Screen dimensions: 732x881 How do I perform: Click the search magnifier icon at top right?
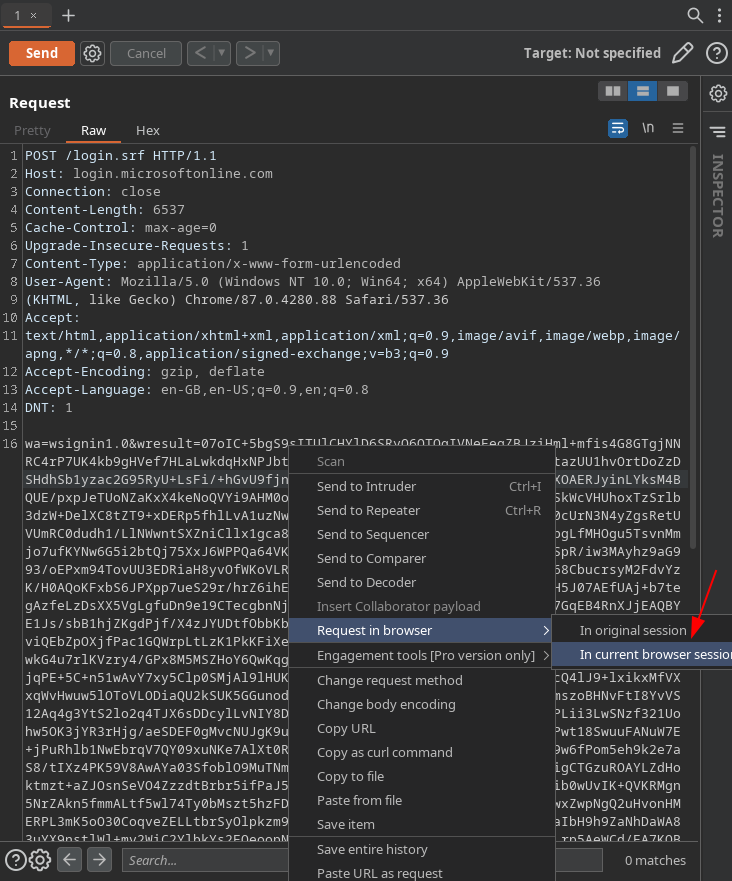click(x=695, y=15)
